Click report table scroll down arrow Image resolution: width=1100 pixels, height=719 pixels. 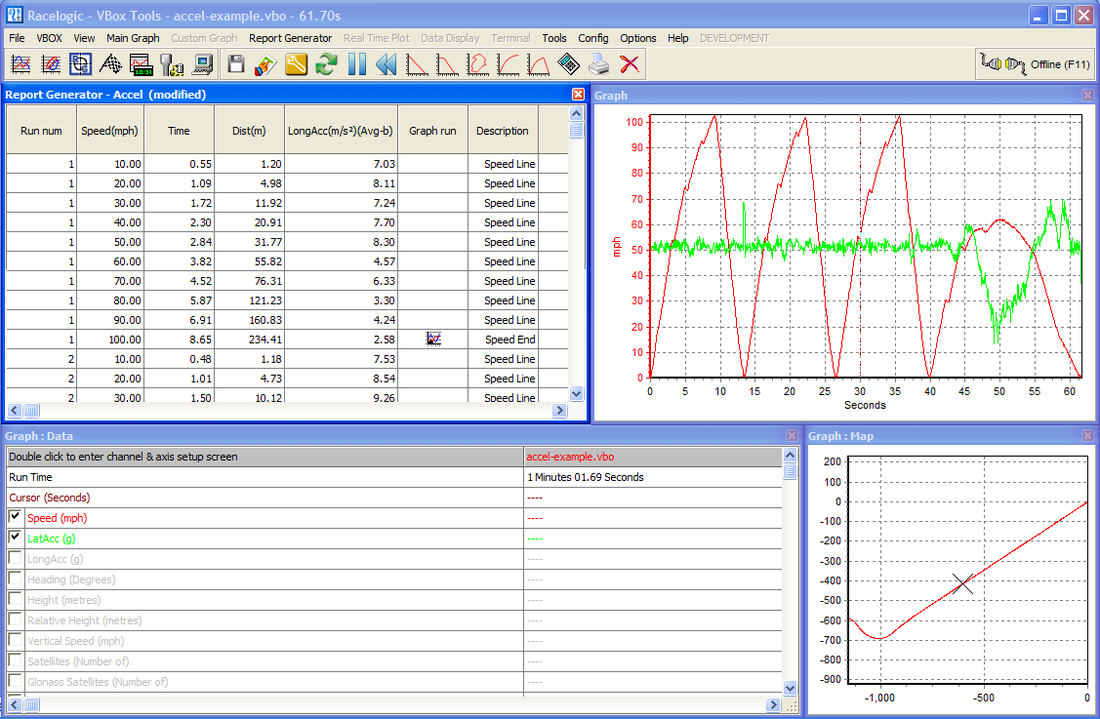click(577, 394)
